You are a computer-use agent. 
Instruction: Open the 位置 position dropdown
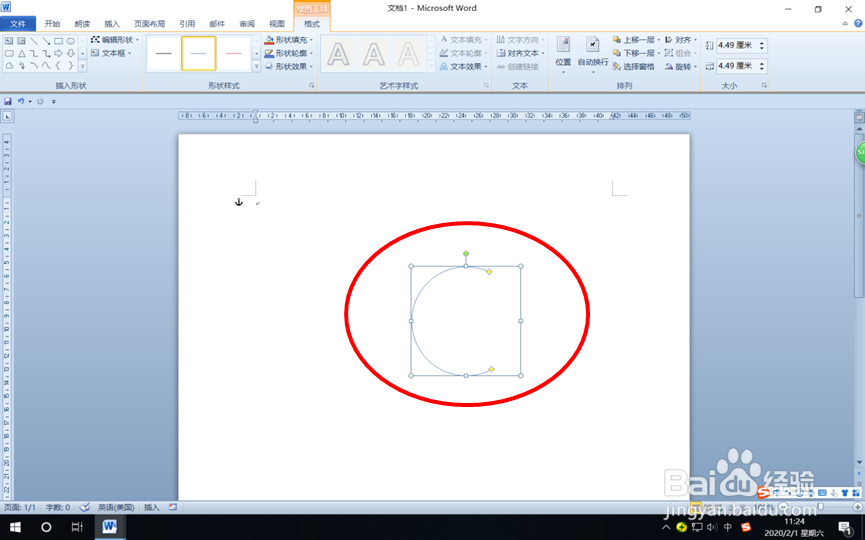(563, 55)
